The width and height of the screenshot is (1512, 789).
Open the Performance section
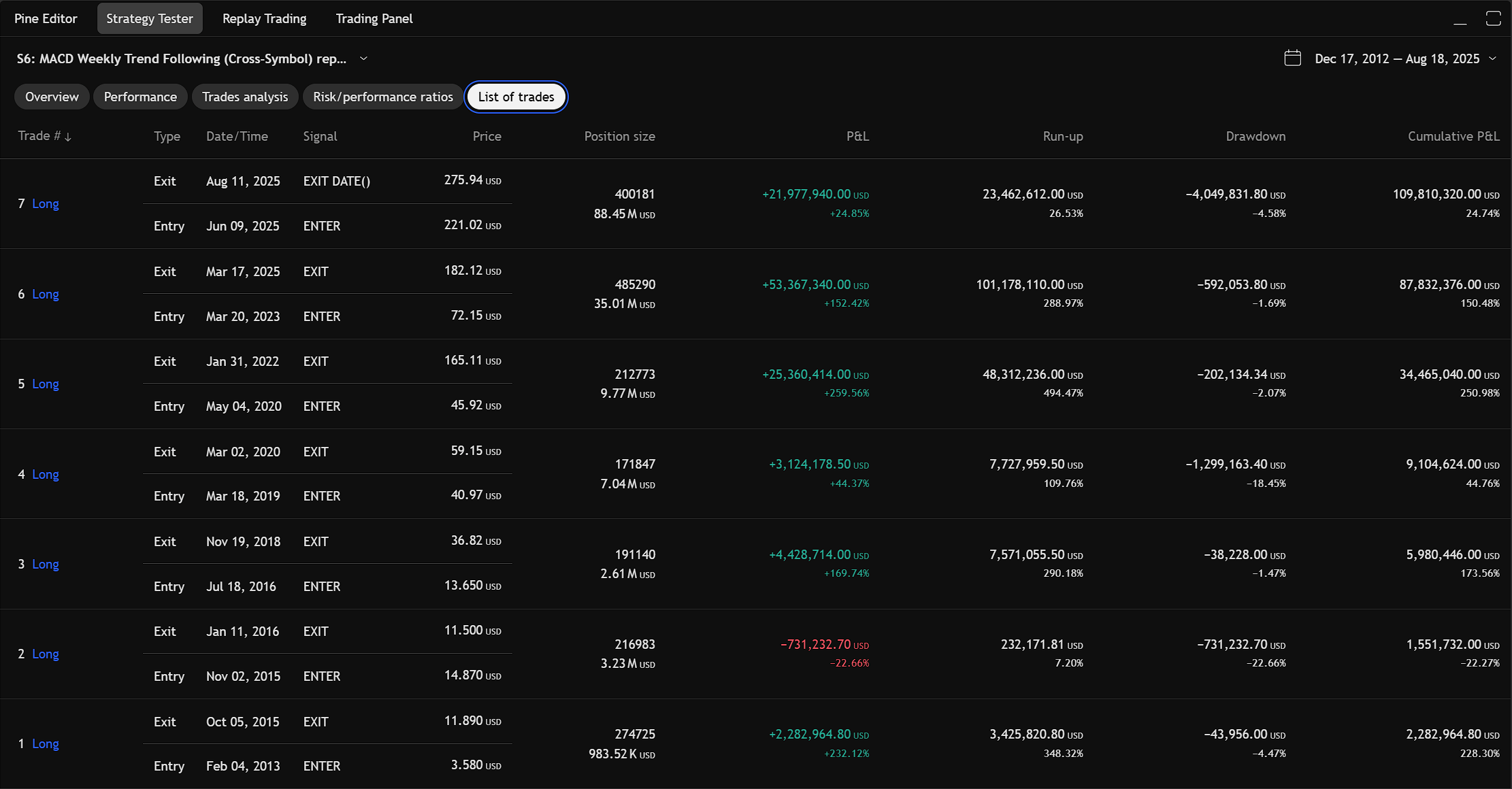pyautogui.click(x=140, y=97)
